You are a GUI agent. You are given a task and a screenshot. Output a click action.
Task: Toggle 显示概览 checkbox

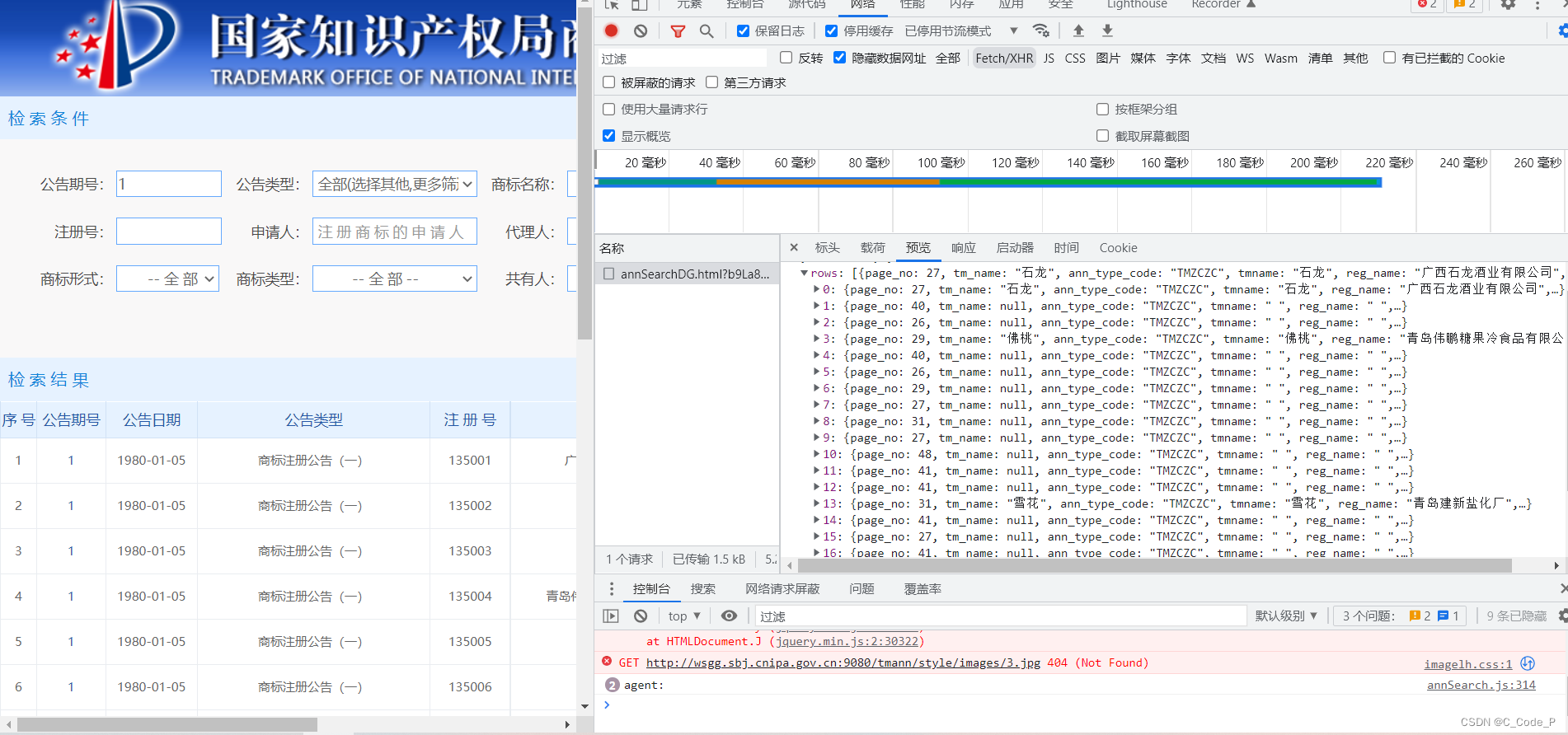point(608,136)
